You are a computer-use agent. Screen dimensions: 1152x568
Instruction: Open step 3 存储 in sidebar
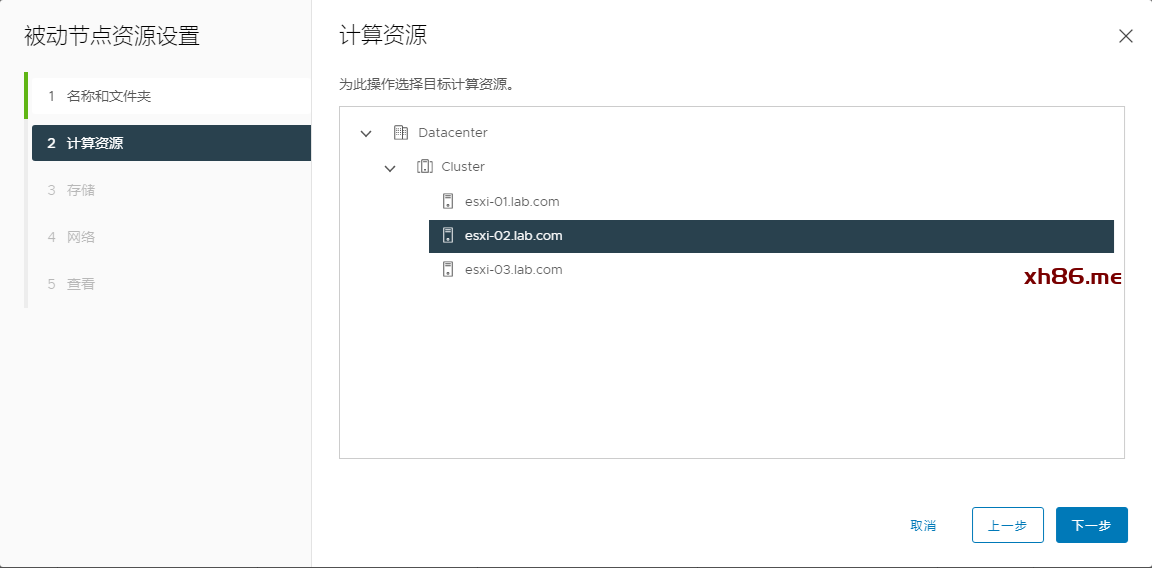click(81, 190)
